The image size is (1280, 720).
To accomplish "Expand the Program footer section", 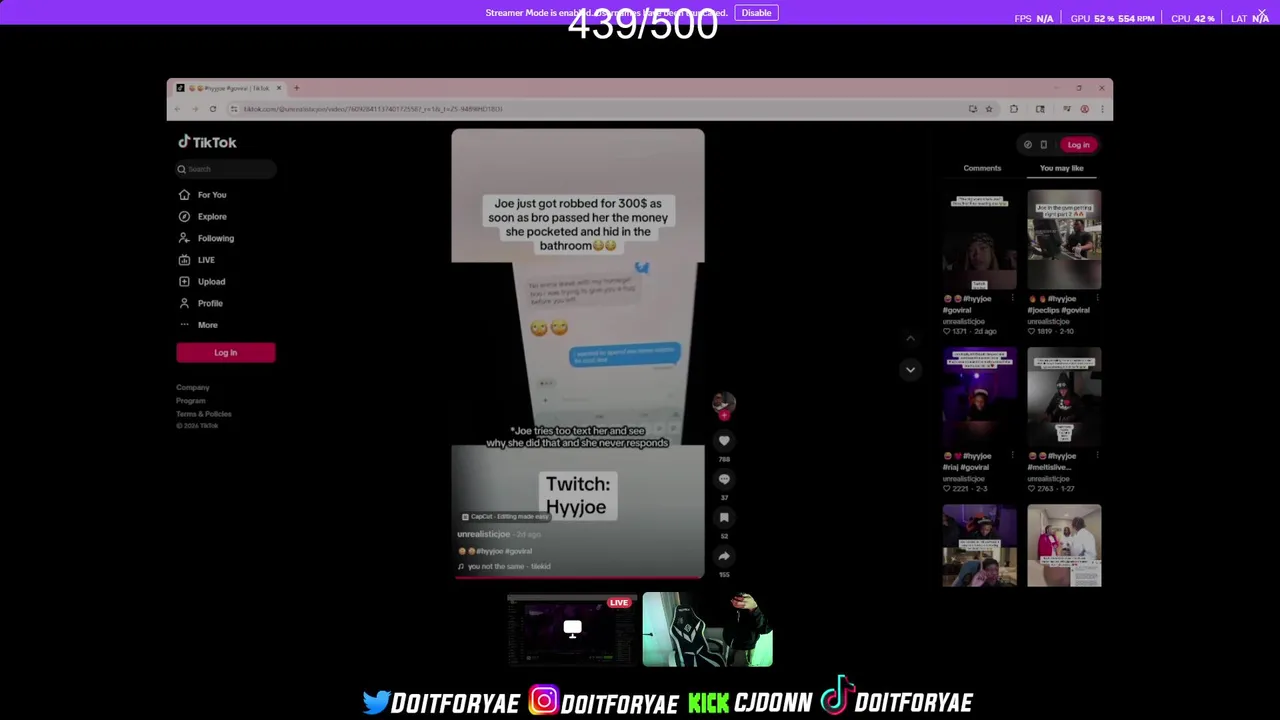I will (191, 400).
